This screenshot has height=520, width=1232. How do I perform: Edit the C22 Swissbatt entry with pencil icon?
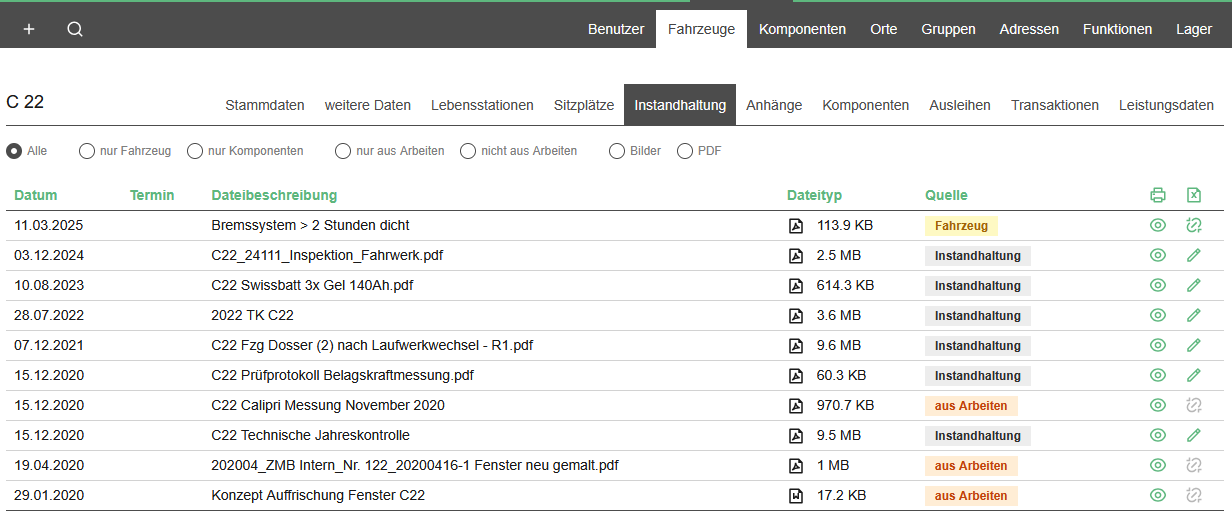(1193, 285)
